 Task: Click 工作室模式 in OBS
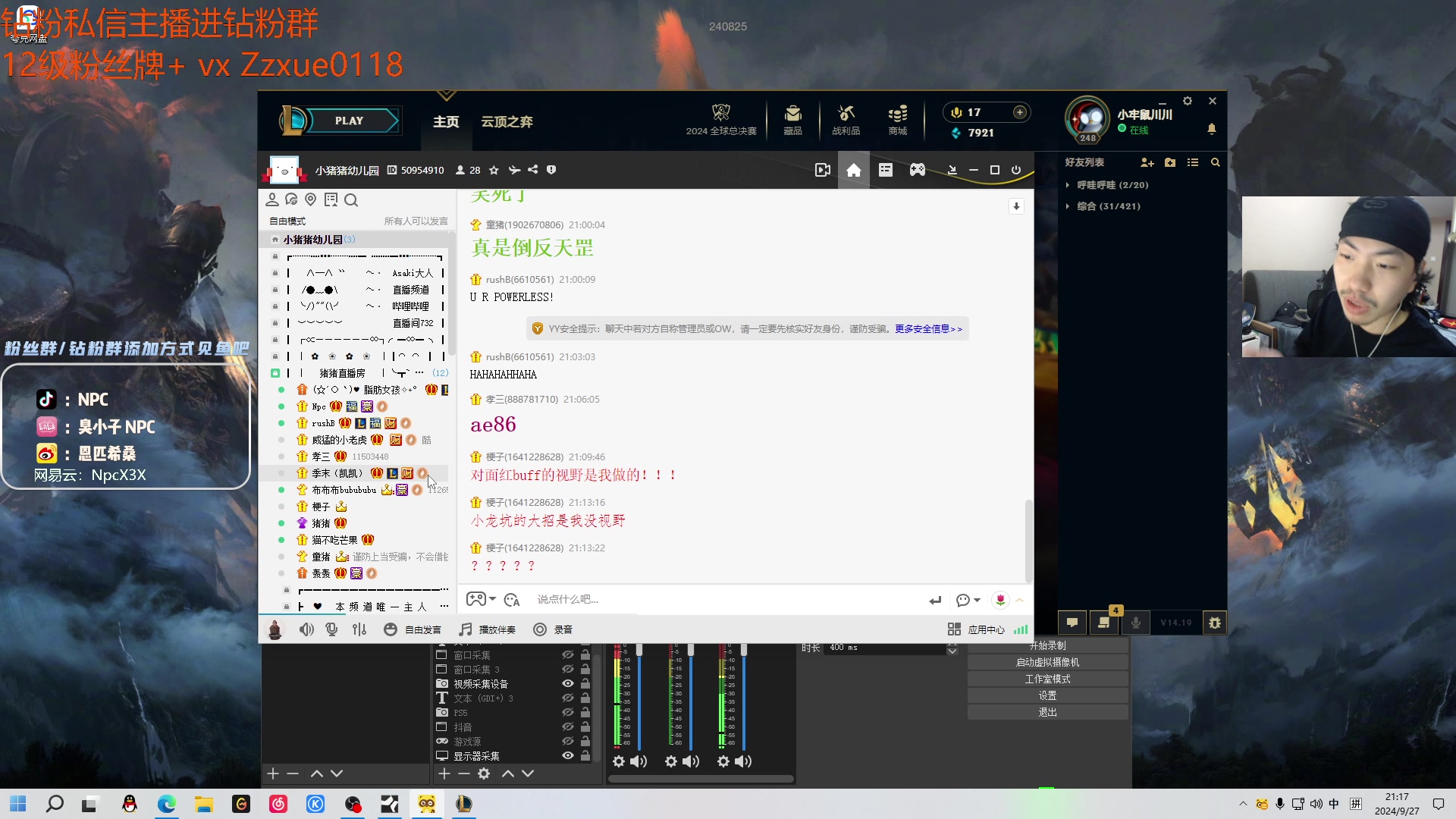[1047, 679]
